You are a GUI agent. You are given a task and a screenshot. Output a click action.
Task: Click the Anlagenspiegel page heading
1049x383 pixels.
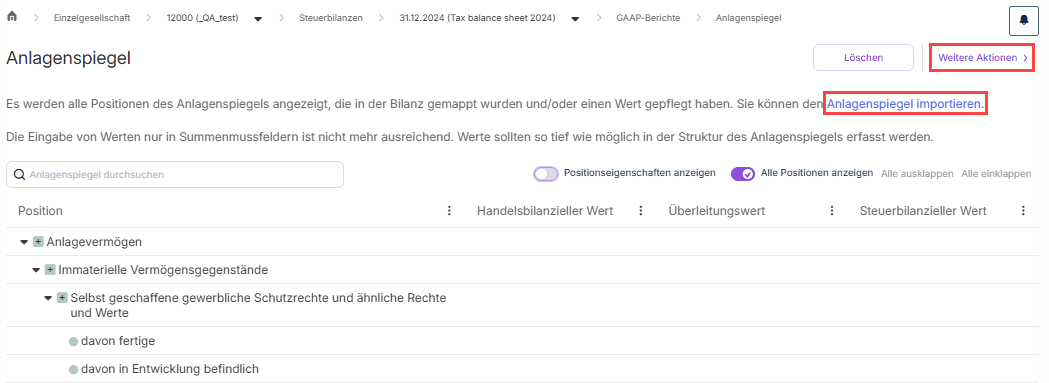[68, 59]
